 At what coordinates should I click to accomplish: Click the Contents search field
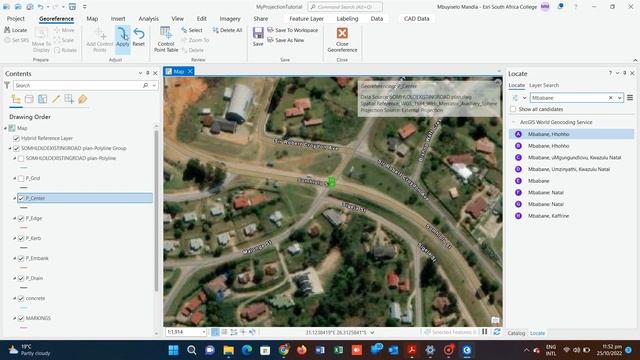pos(78,85)
